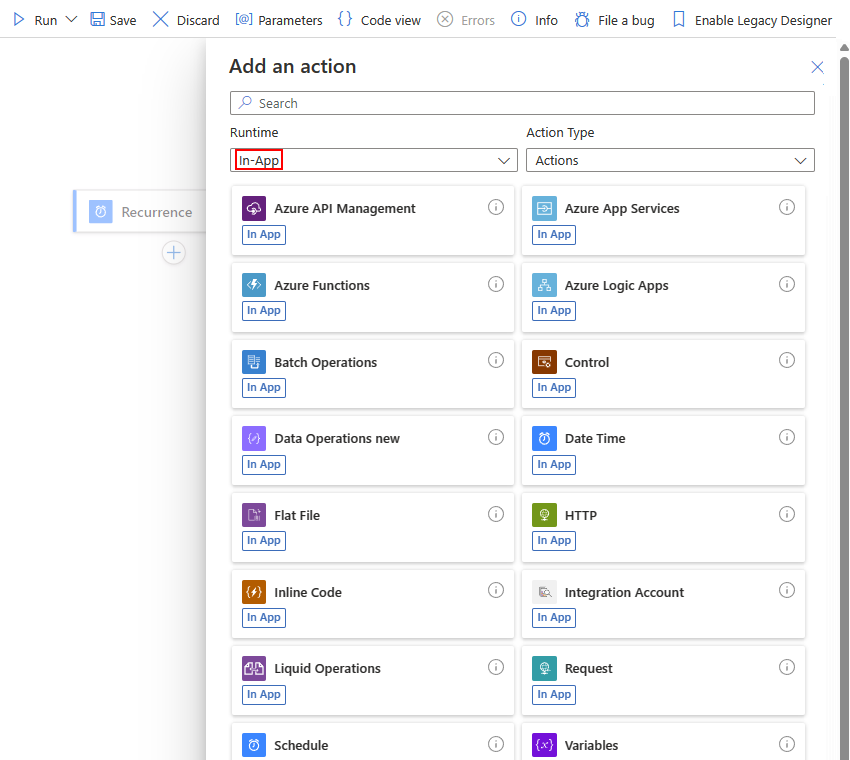Click the action Search field
The image size is (850, 760).
522,103
